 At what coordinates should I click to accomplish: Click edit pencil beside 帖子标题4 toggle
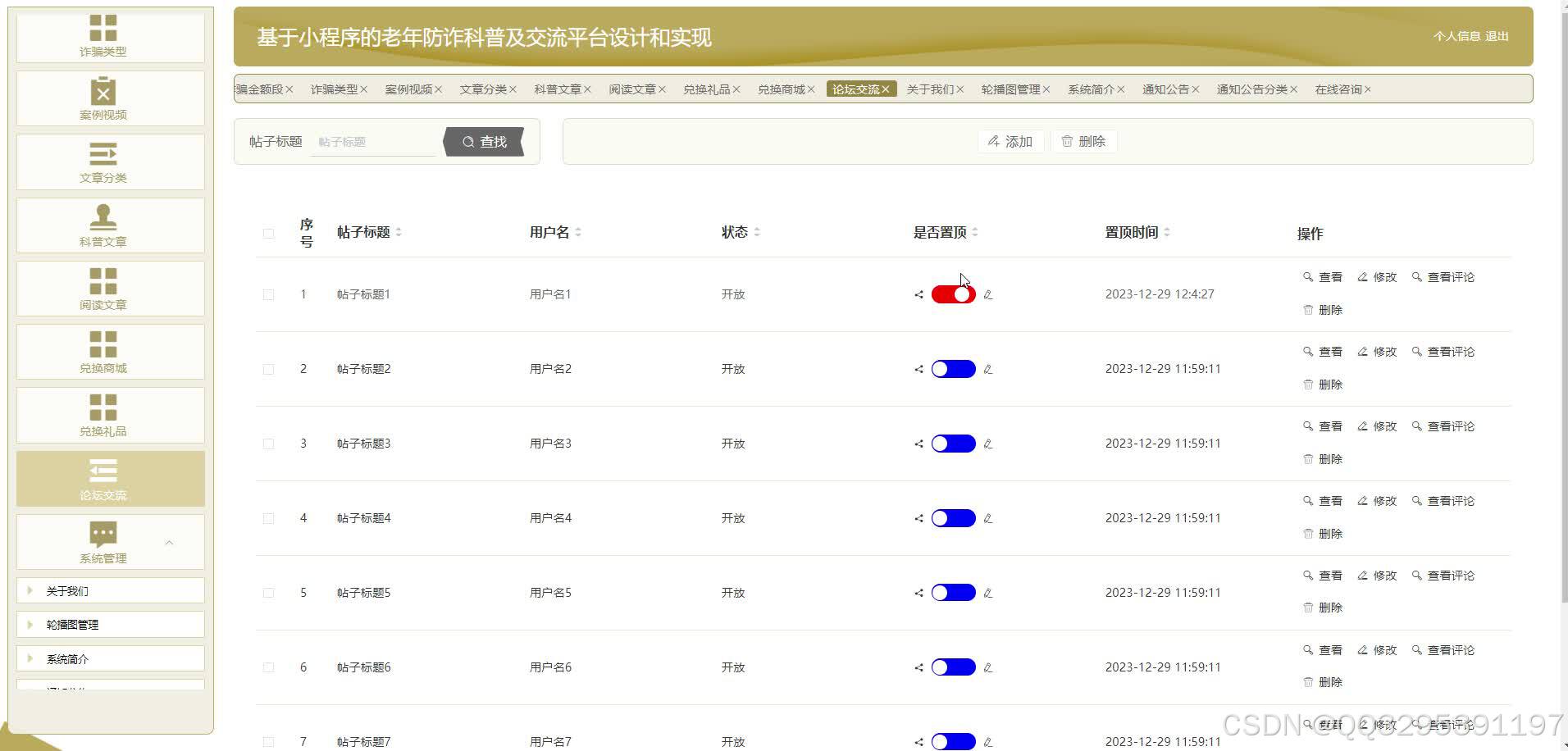[988, 518]
